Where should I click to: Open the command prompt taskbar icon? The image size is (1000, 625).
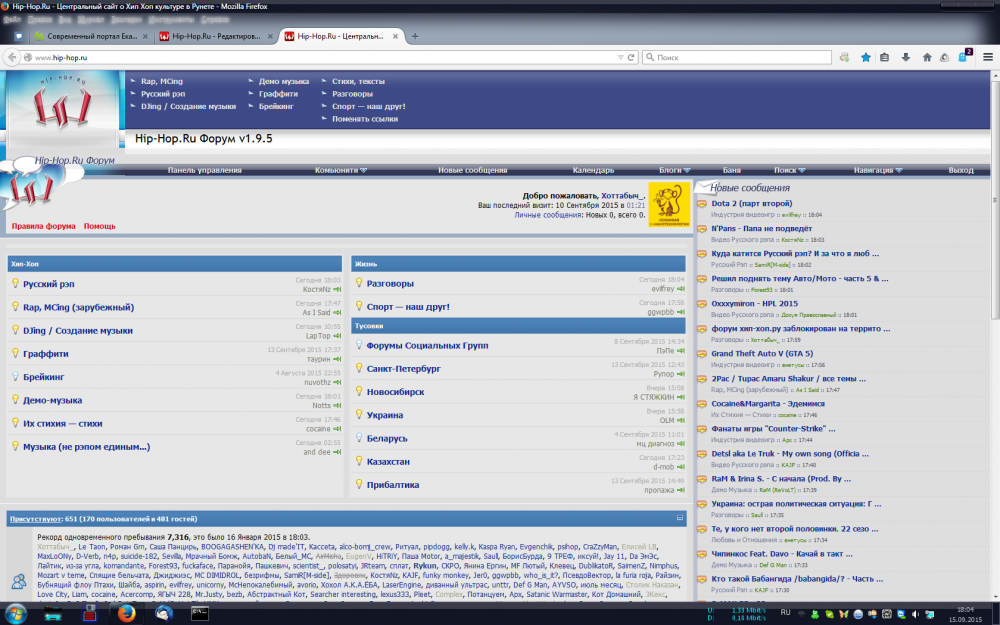pyautogui.click(x=200, y=614)
